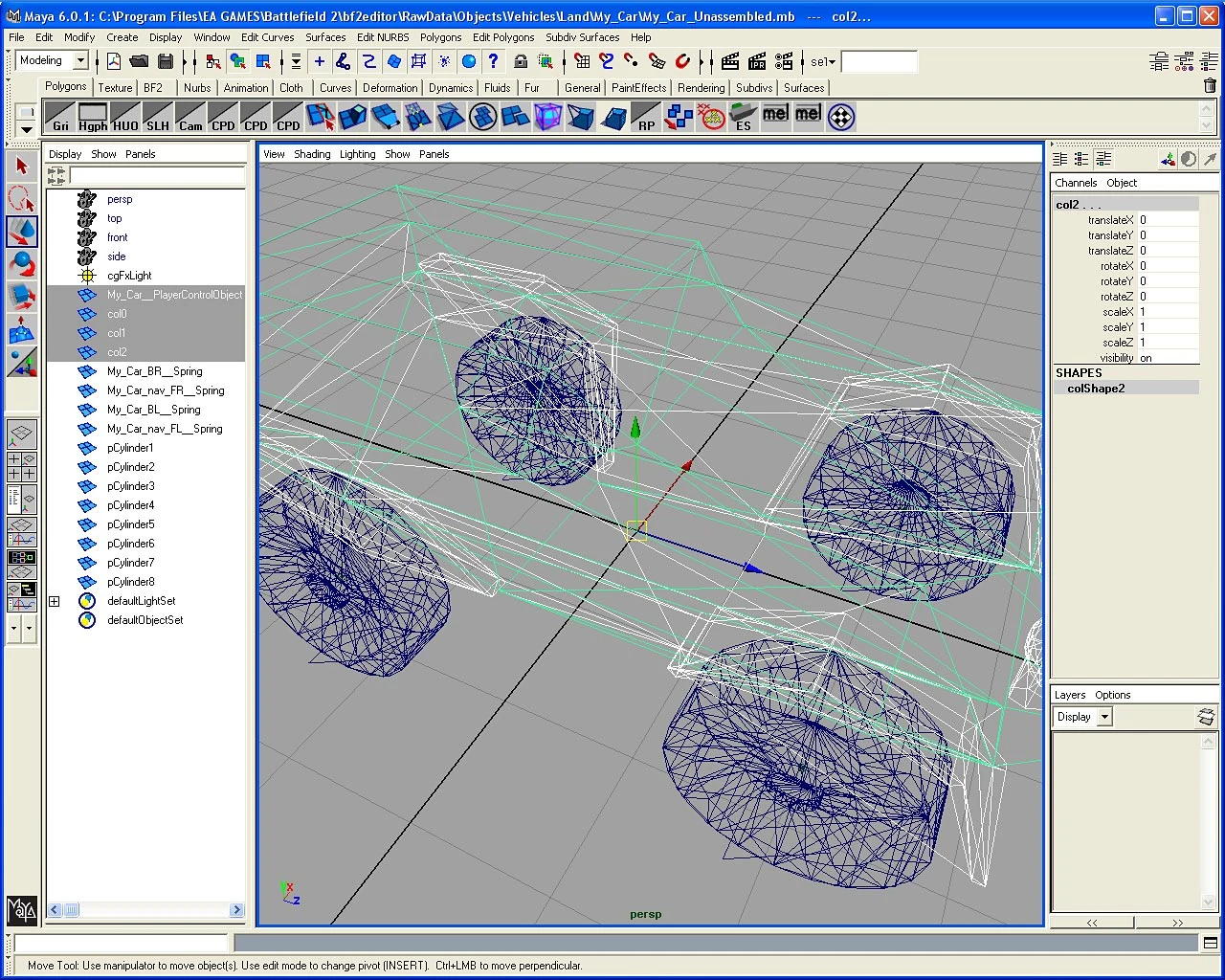Open the Edit Polygons menu
The height and width of the screenshot is (980, 1225).
tap(503, 37)
